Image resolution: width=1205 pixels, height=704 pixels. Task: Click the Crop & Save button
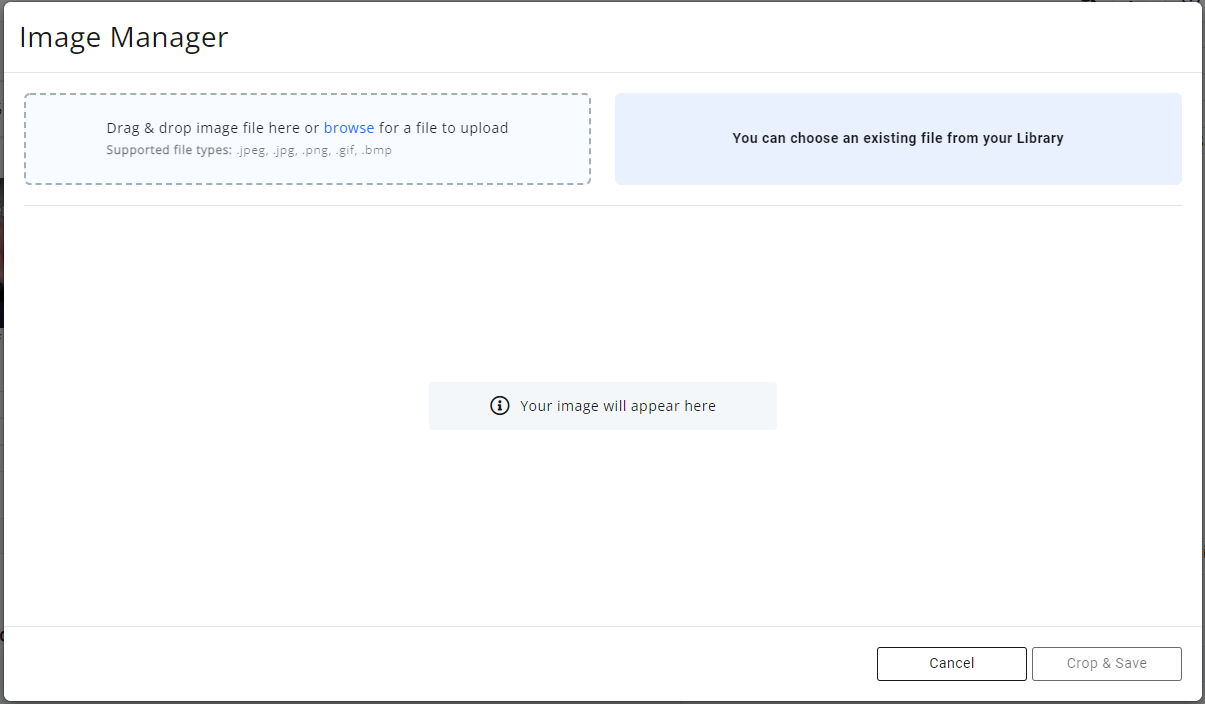coord(1106,663)
